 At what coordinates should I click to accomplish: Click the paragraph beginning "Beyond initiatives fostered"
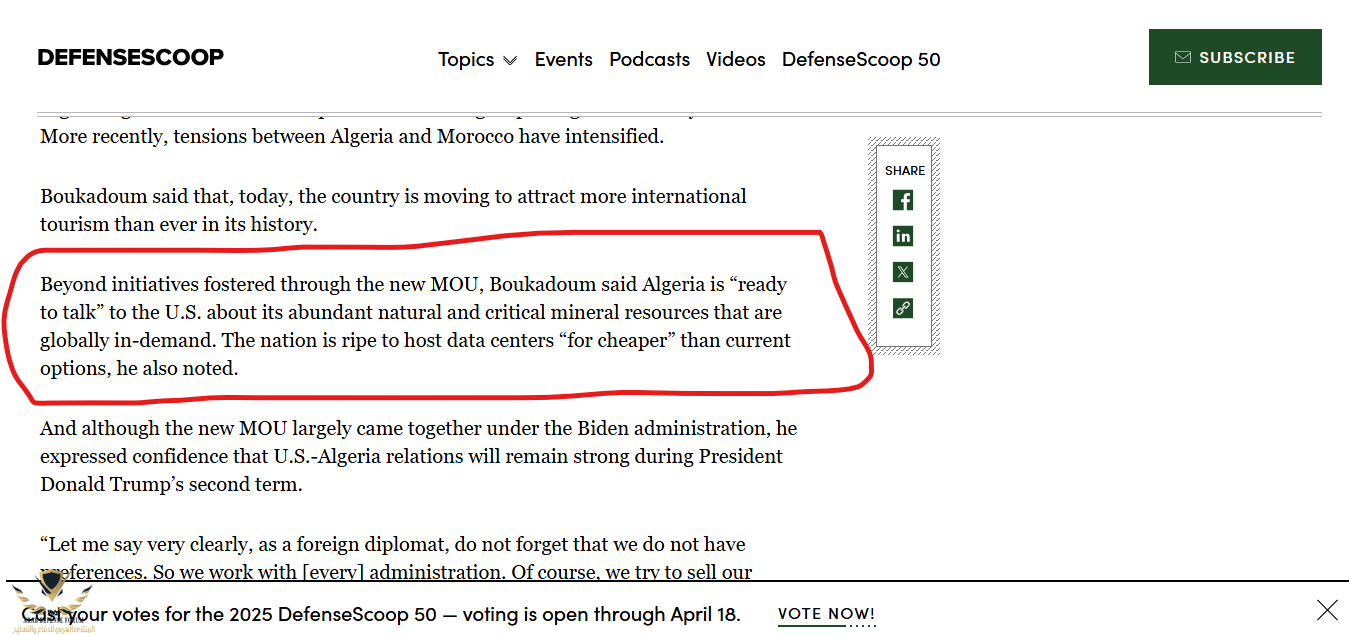[x=415, y=326]
